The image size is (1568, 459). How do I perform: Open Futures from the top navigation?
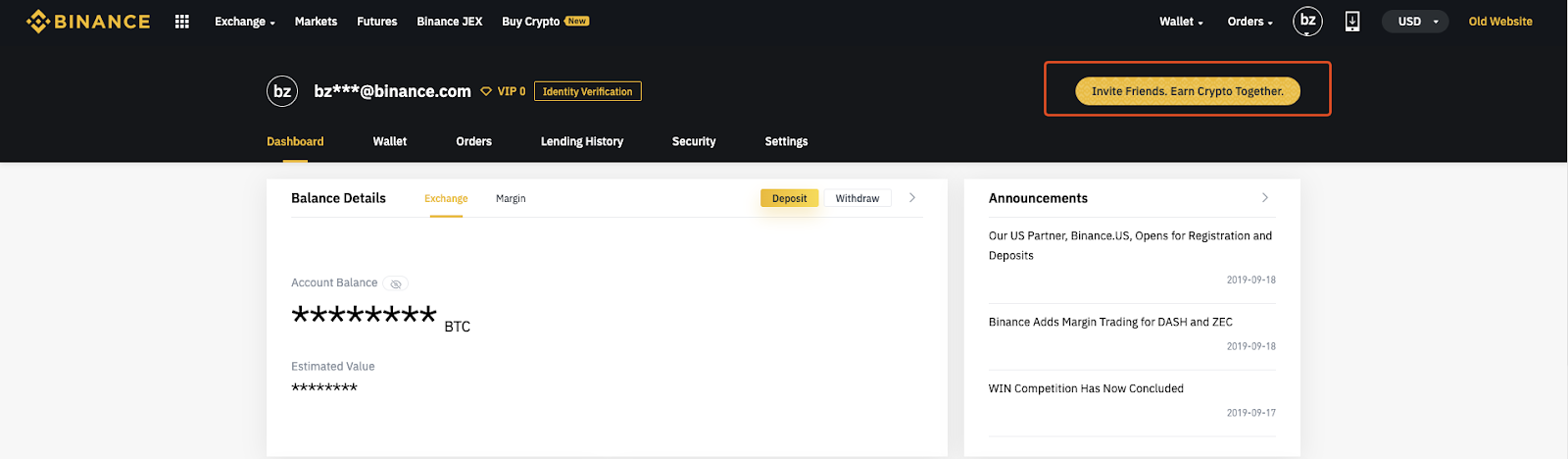click(x=377, y=22)
